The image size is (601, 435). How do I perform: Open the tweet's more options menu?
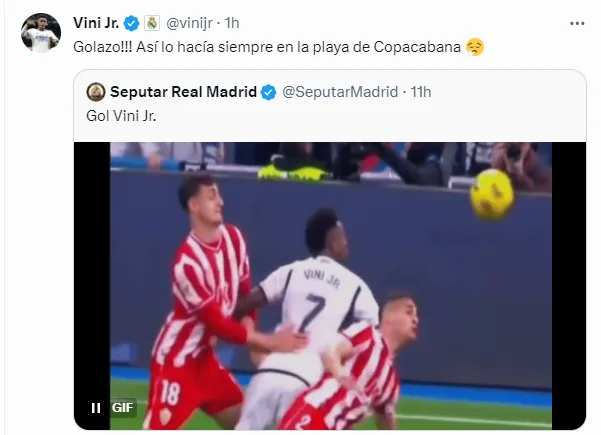pyautogui.click(x=577, y=23)
